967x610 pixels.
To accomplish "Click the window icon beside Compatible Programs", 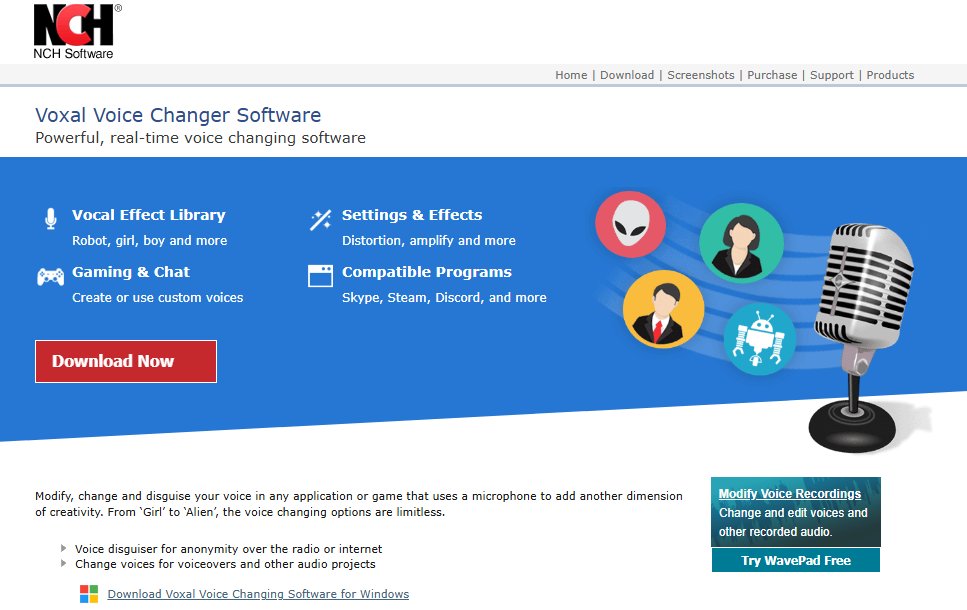I will 320,276.
